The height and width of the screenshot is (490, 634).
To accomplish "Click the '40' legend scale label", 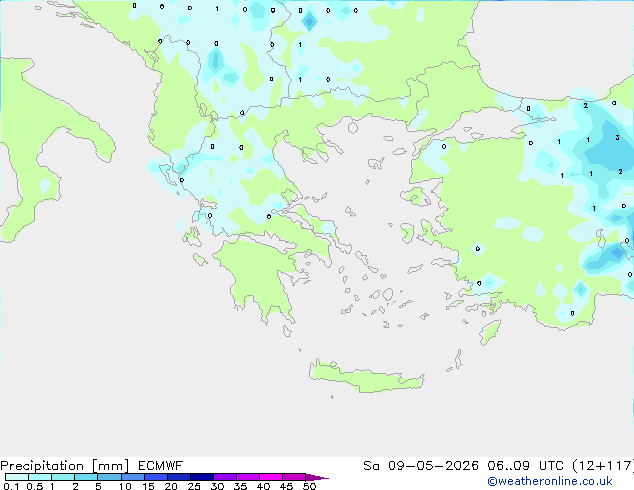I will click(x=263, y=486).
